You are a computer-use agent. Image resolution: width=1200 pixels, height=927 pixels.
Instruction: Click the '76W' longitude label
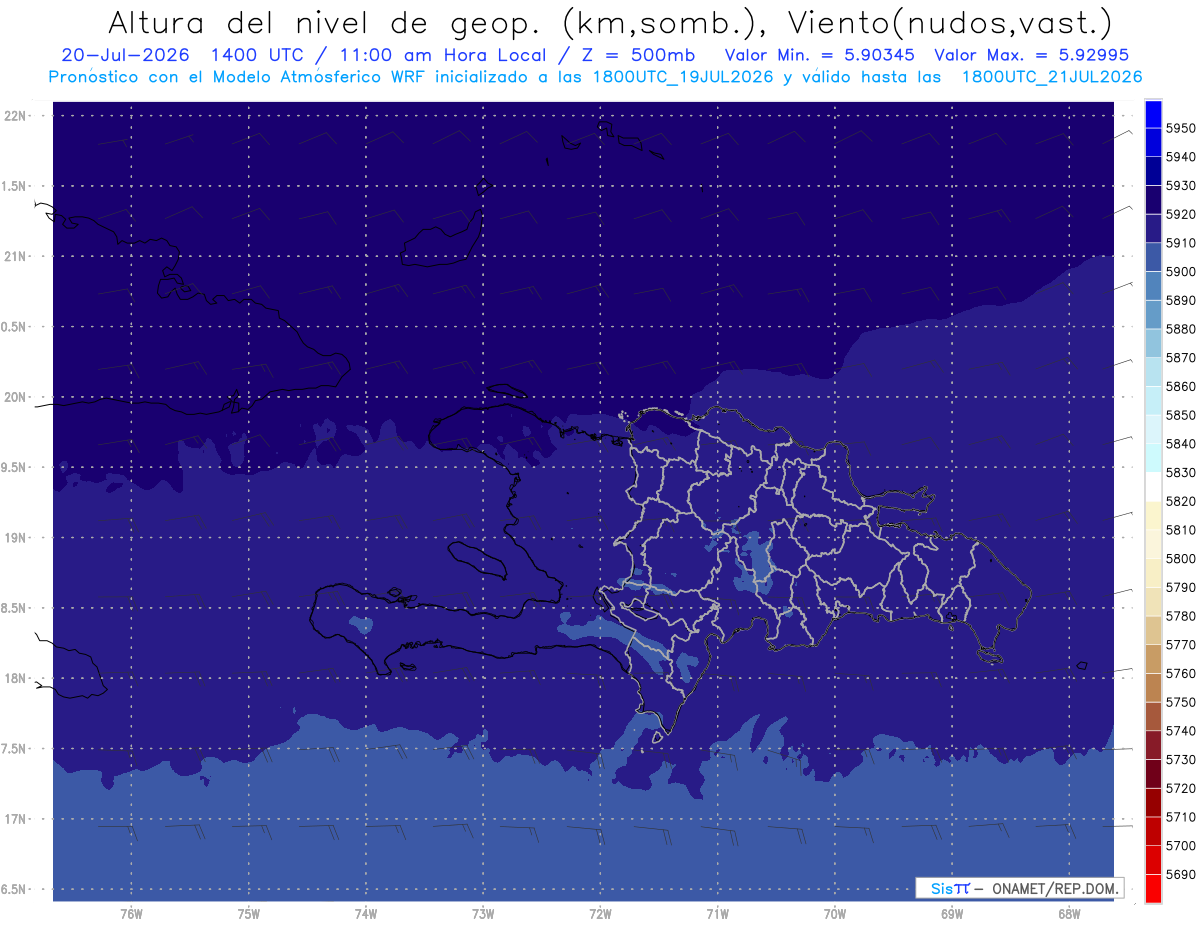[131, 914]
